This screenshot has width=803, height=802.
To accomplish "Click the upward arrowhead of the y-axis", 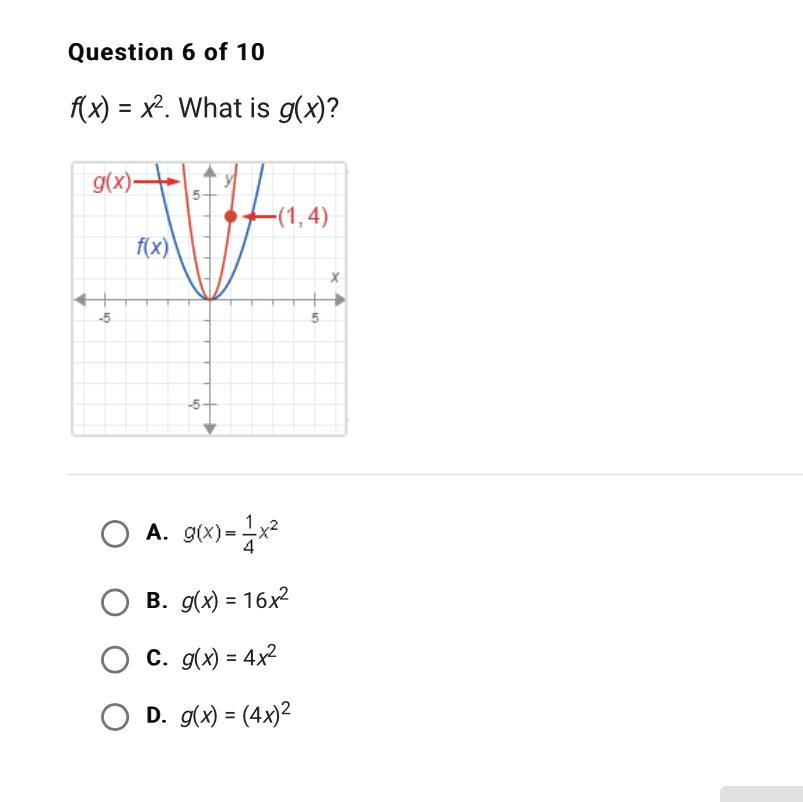I will tap(209, 172).
